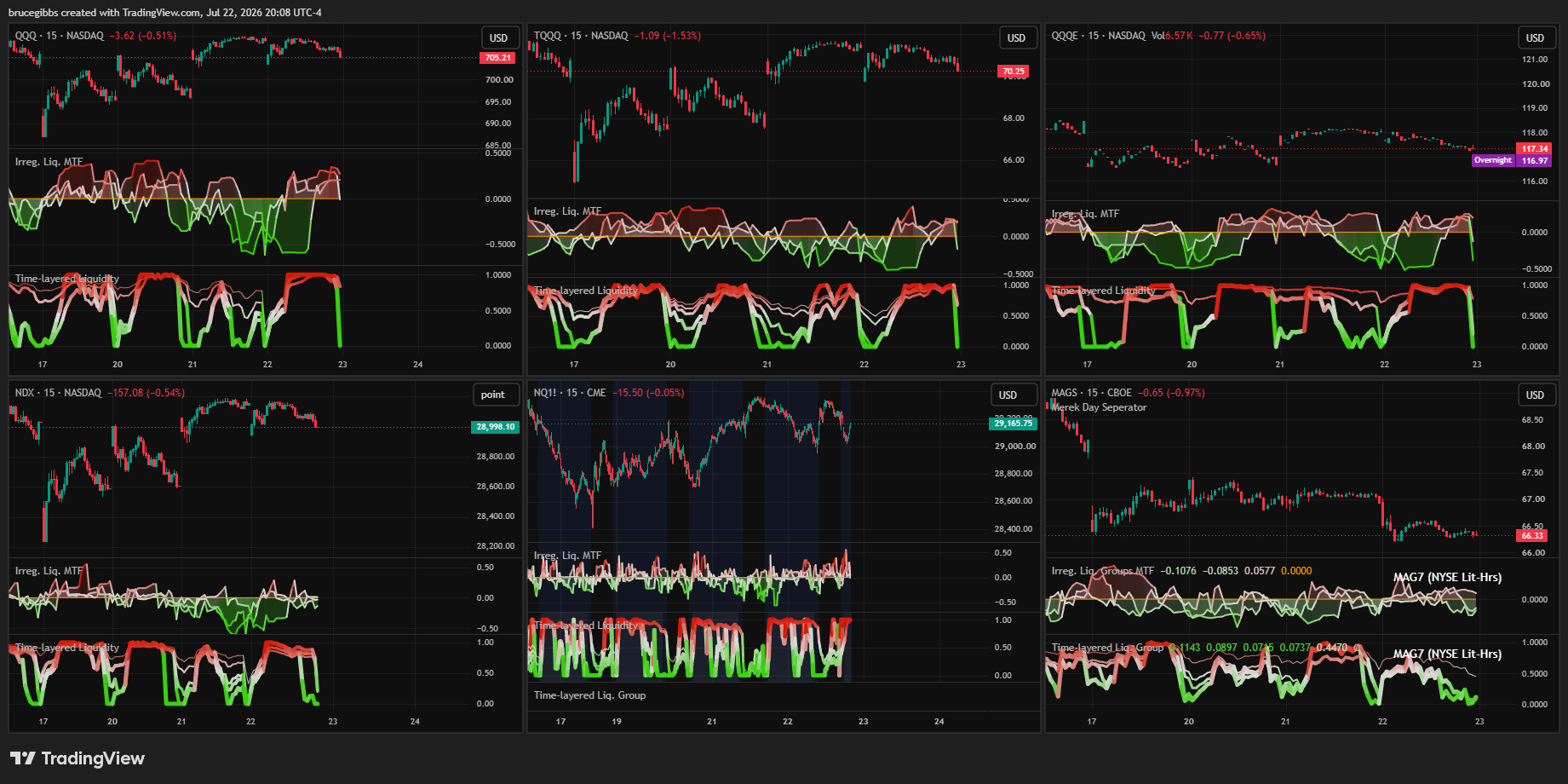Select Irreg. Liq. MTF indicator on QQQE chart
Screen dimensions: 1568x784
[1086, 214]
